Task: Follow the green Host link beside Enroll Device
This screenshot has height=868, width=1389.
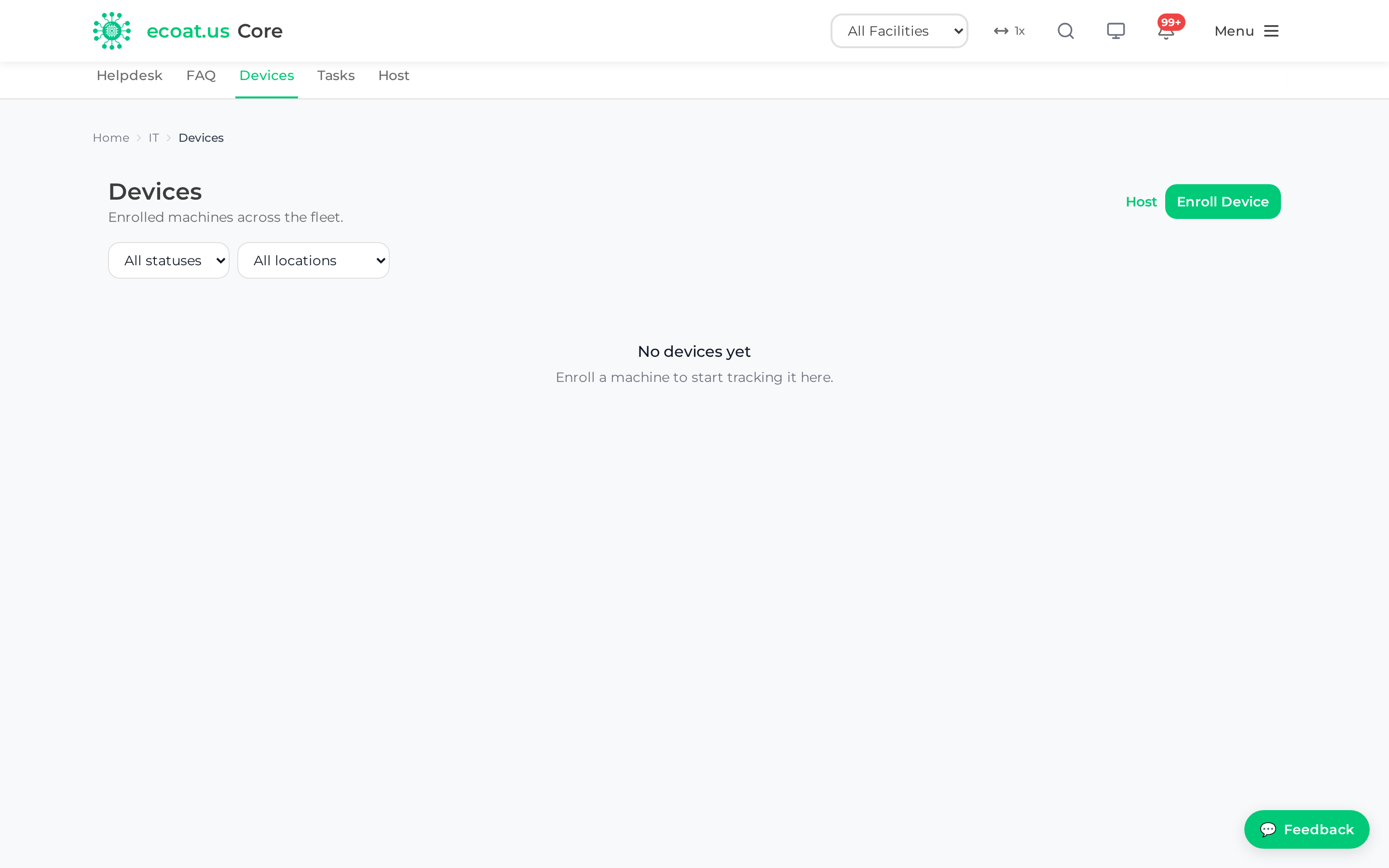Action: [1141, 202]
